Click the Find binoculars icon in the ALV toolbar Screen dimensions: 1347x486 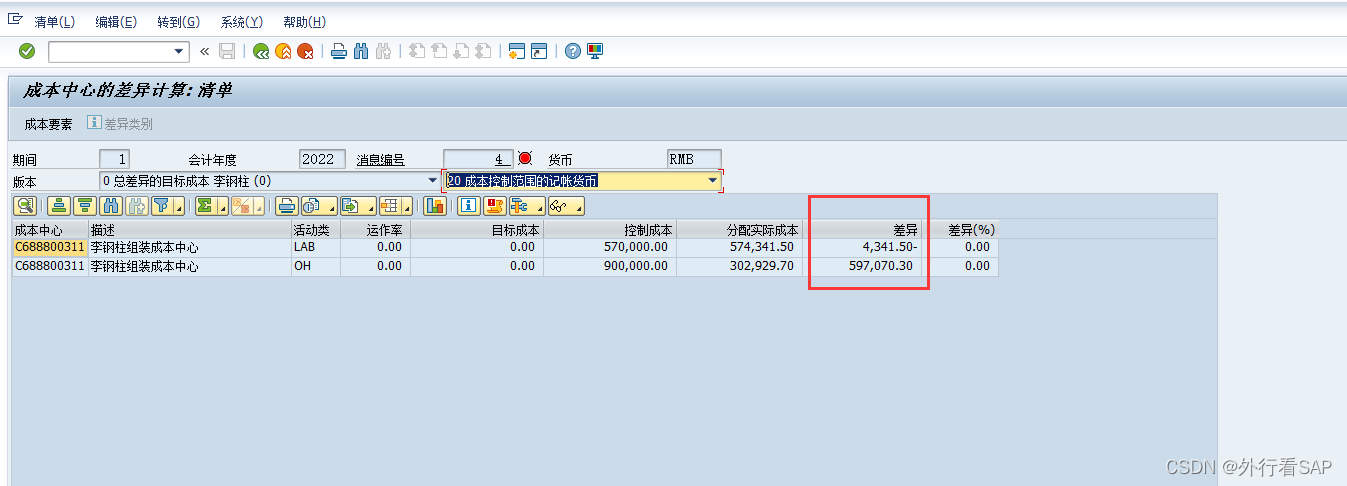coord(111,206)
